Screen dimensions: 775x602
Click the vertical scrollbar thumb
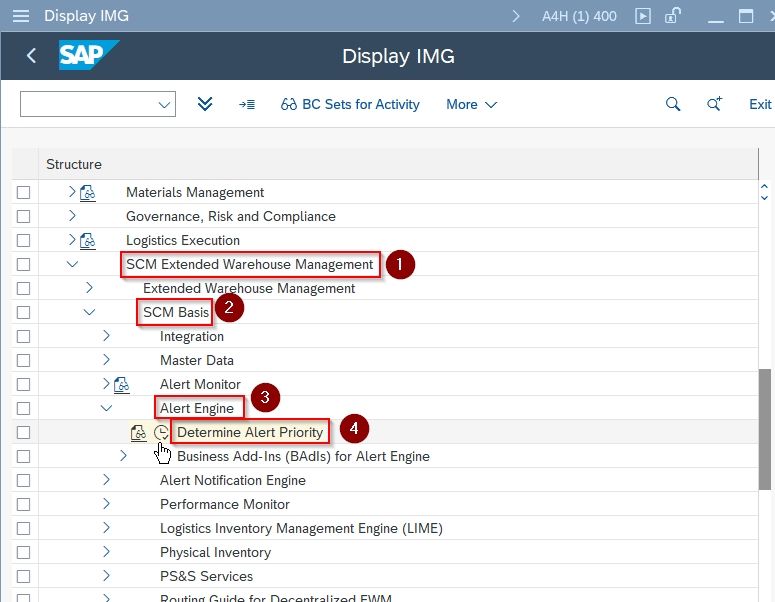point(765,429)
